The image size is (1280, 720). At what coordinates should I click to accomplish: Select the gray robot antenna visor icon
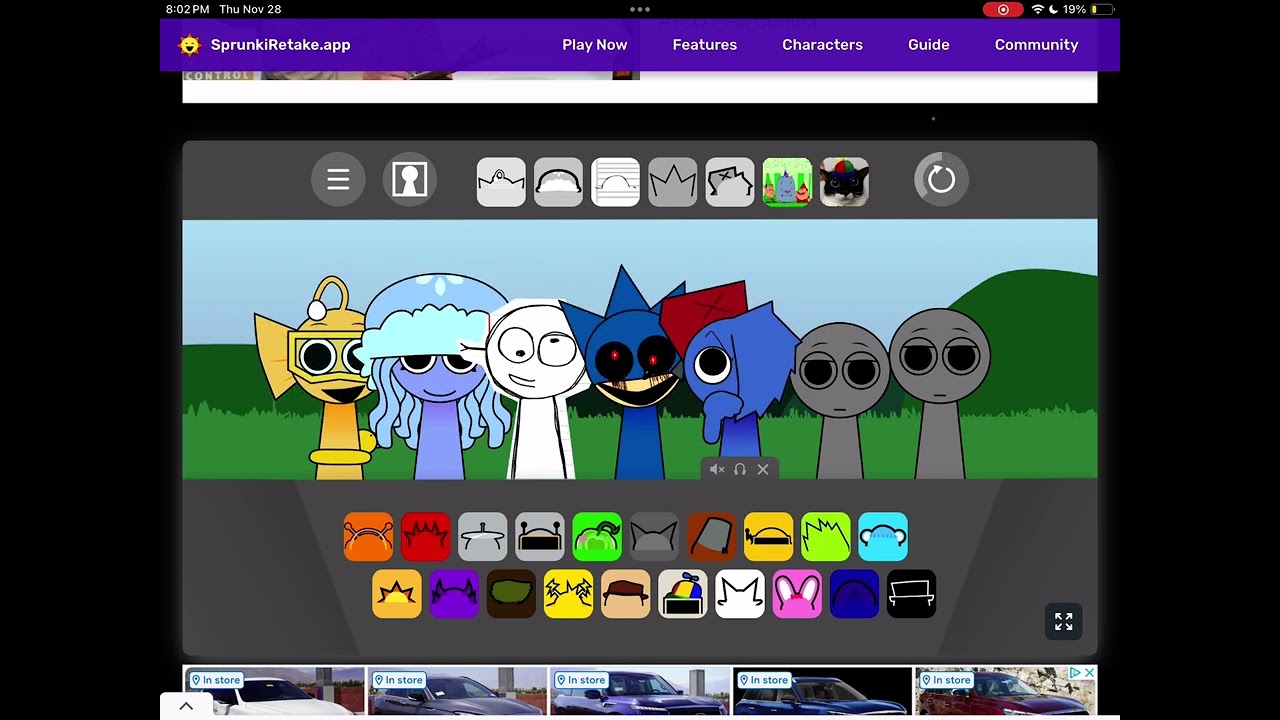pos(540,537)
